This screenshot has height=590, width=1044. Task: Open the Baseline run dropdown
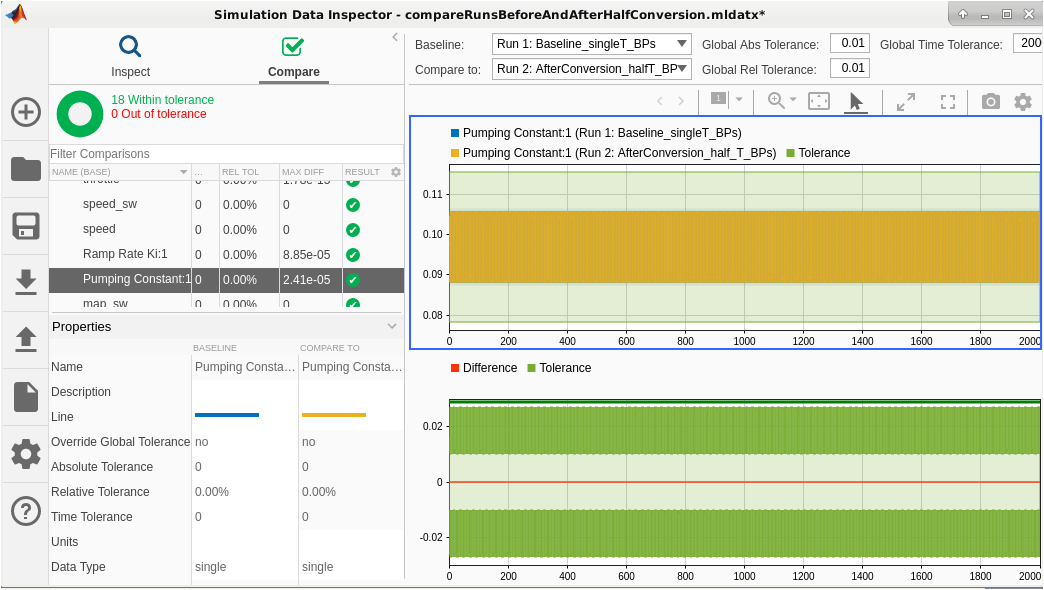(591, 44)
